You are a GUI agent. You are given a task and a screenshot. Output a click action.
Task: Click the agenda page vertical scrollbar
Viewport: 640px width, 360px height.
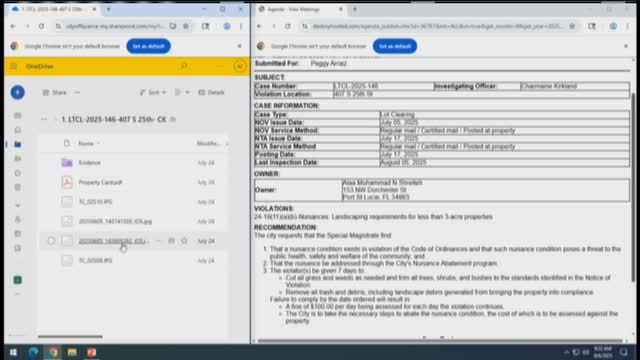click(633, 187)
